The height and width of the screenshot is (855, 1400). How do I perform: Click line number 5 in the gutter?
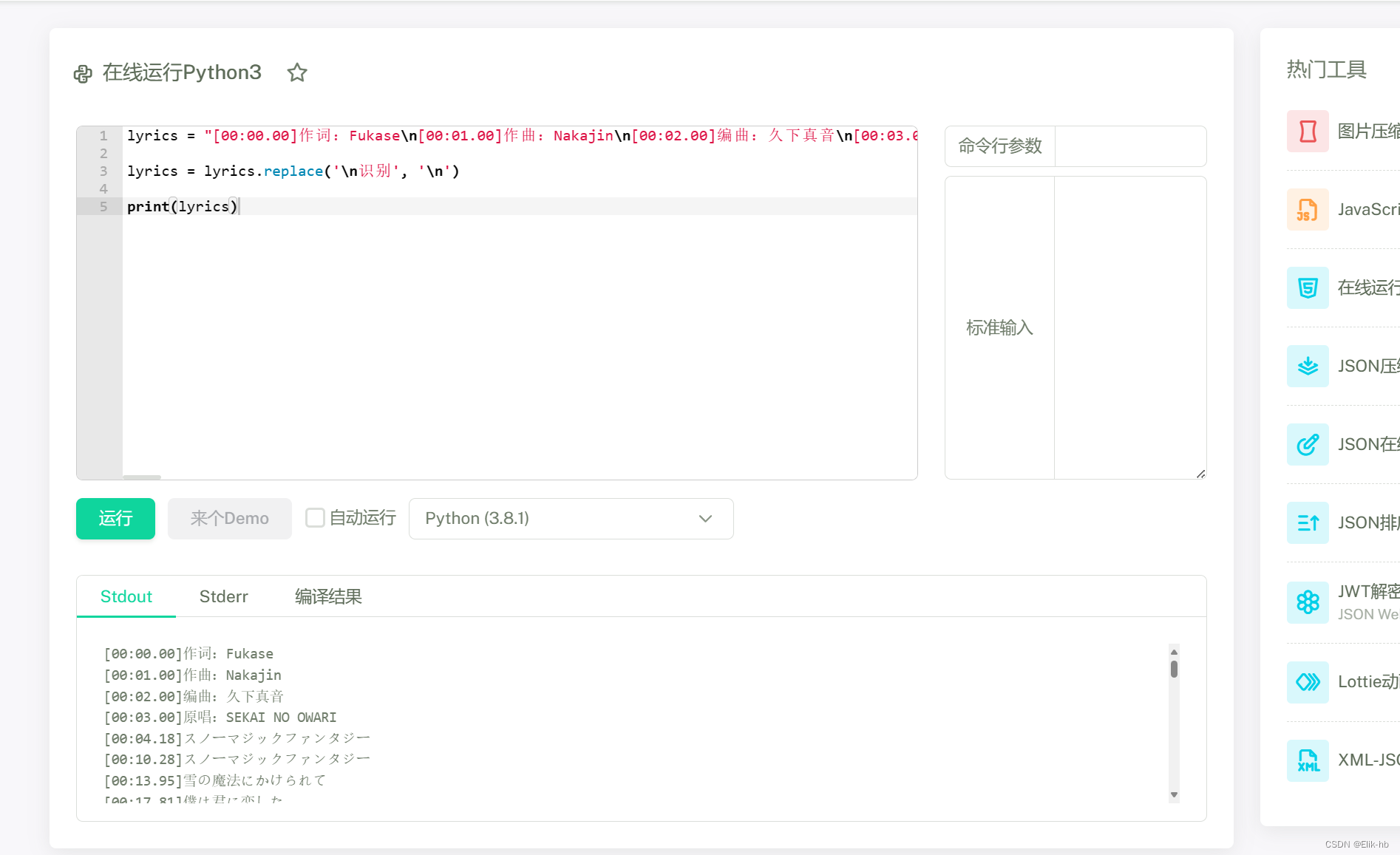coord(103,206)
